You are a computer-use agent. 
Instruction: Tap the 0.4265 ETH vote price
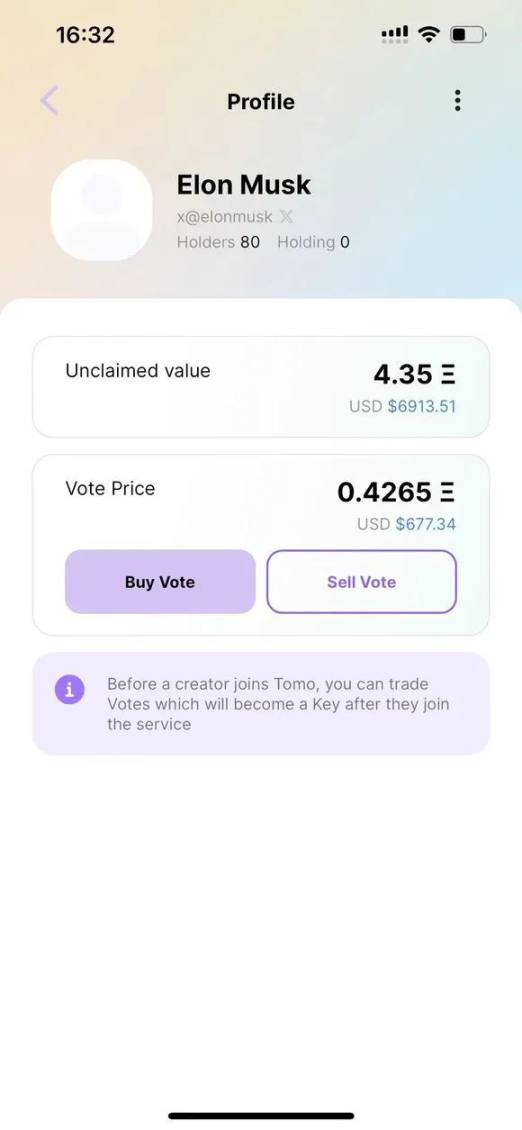pyautogui.click(x=397, y=492)
